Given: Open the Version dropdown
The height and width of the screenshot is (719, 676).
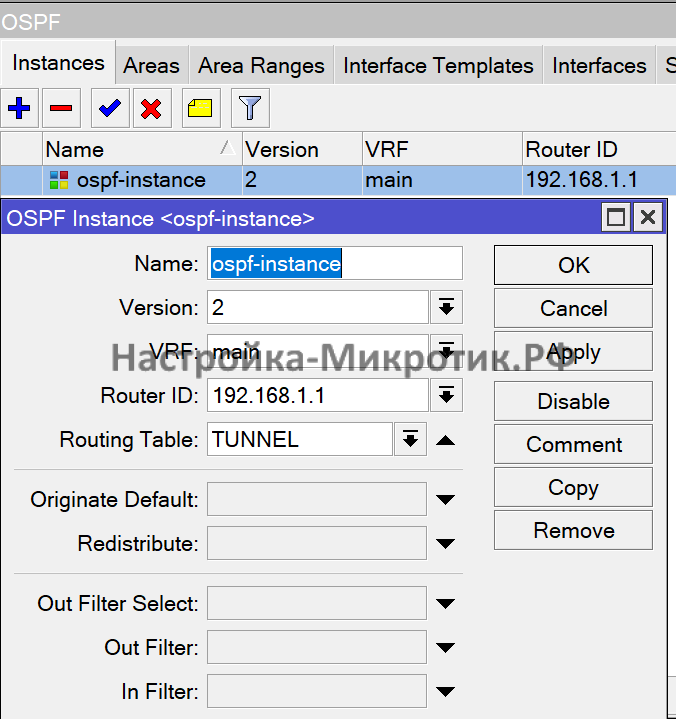Looking at the screenshot, I should coord(446,308).
